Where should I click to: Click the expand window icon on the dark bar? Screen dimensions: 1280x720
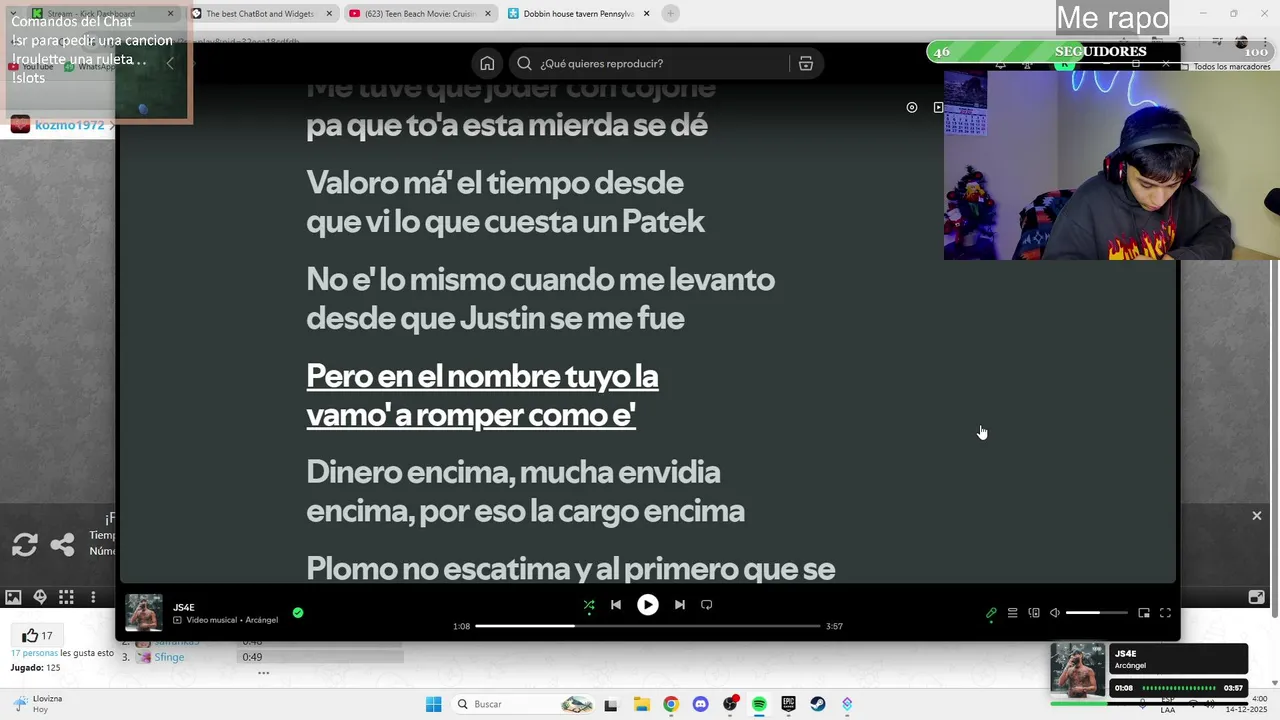click(x=1257, y=597)
